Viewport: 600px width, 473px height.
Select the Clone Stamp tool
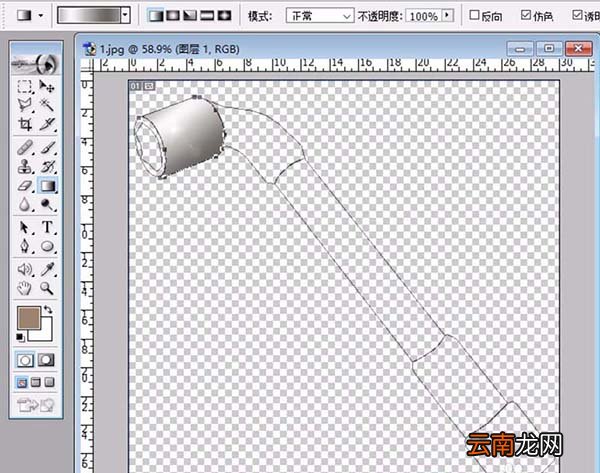pyautogui.click(x=25, y=167)
